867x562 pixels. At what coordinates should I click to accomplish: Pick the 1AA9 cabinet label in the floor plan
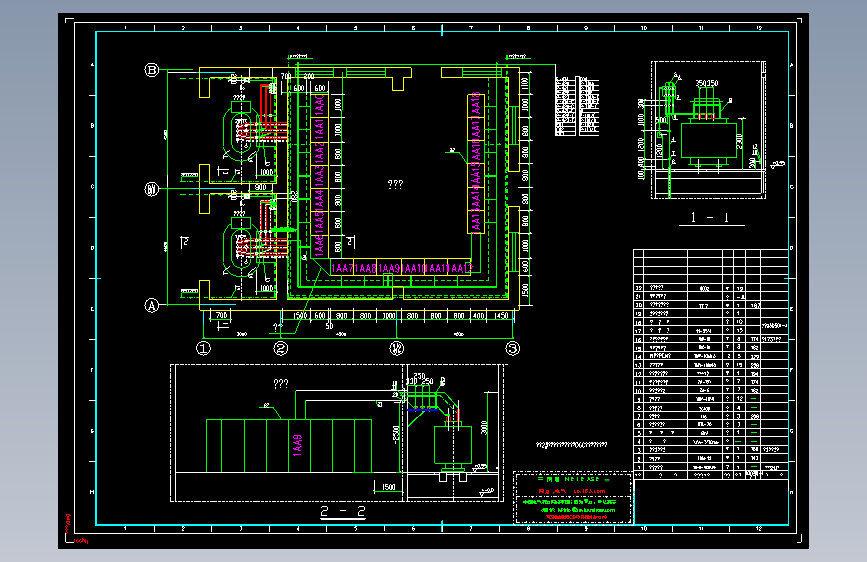click(x=389, y=268)
